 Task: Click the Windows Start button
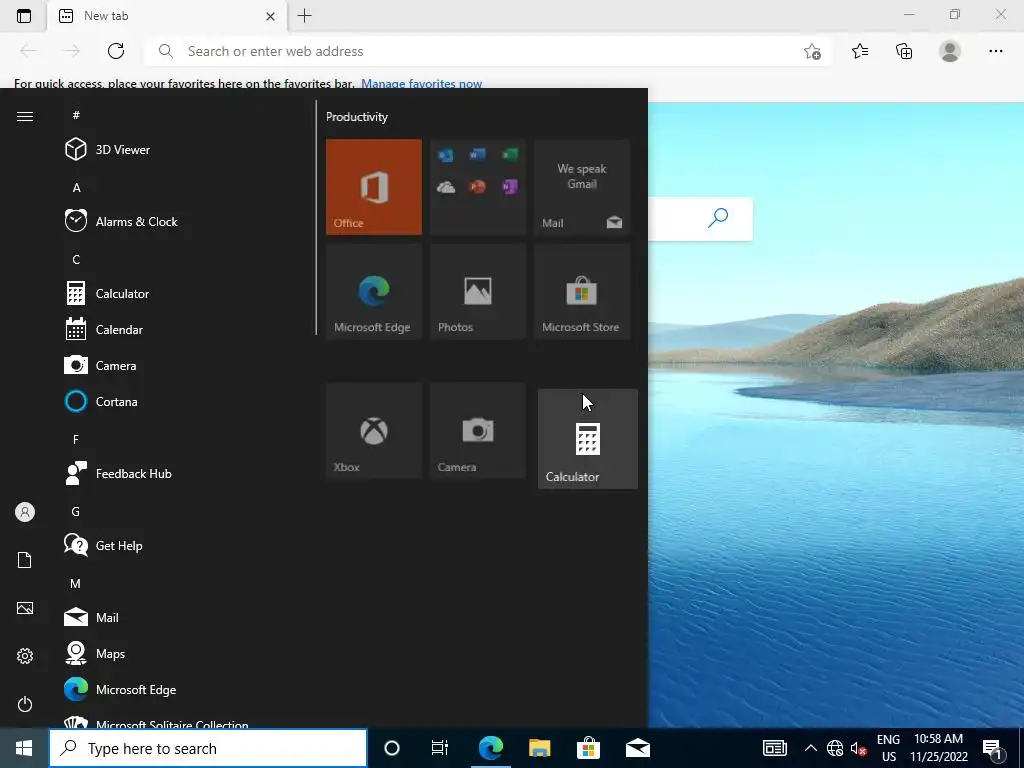24,748
